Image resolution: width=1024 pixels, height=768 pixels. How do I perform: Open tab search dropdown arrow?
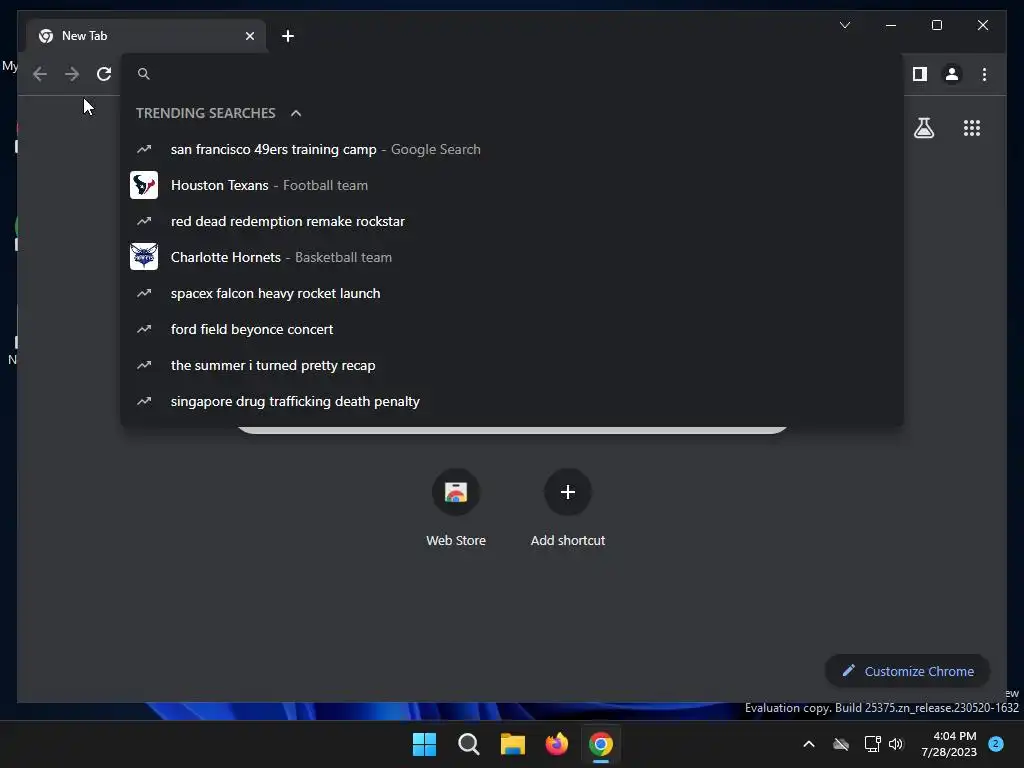[844, 25]
